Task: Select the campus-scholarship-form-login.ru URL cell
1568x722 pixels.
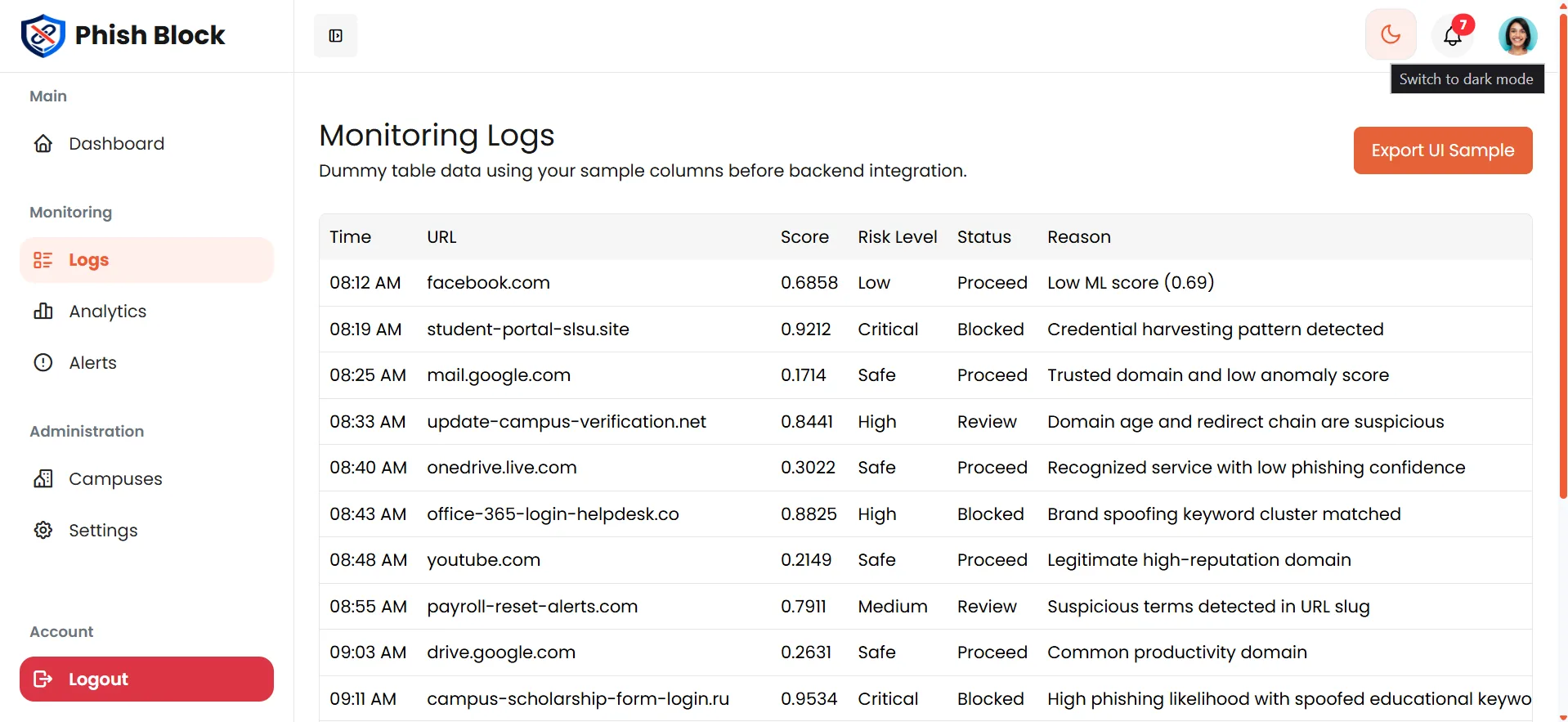Action: (x=578, y=699)
